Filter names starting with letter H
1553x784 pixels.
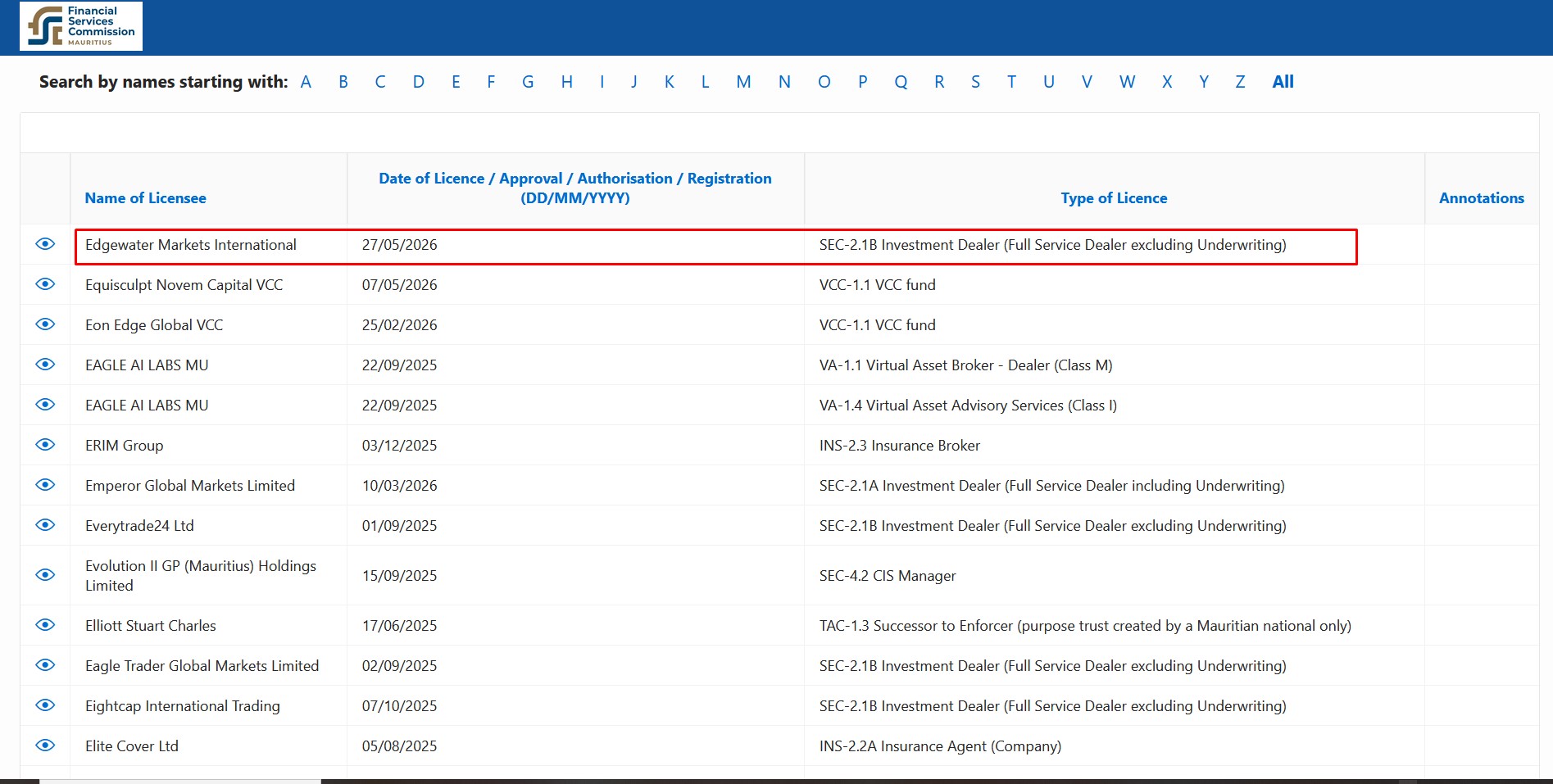tap(567, 82)
